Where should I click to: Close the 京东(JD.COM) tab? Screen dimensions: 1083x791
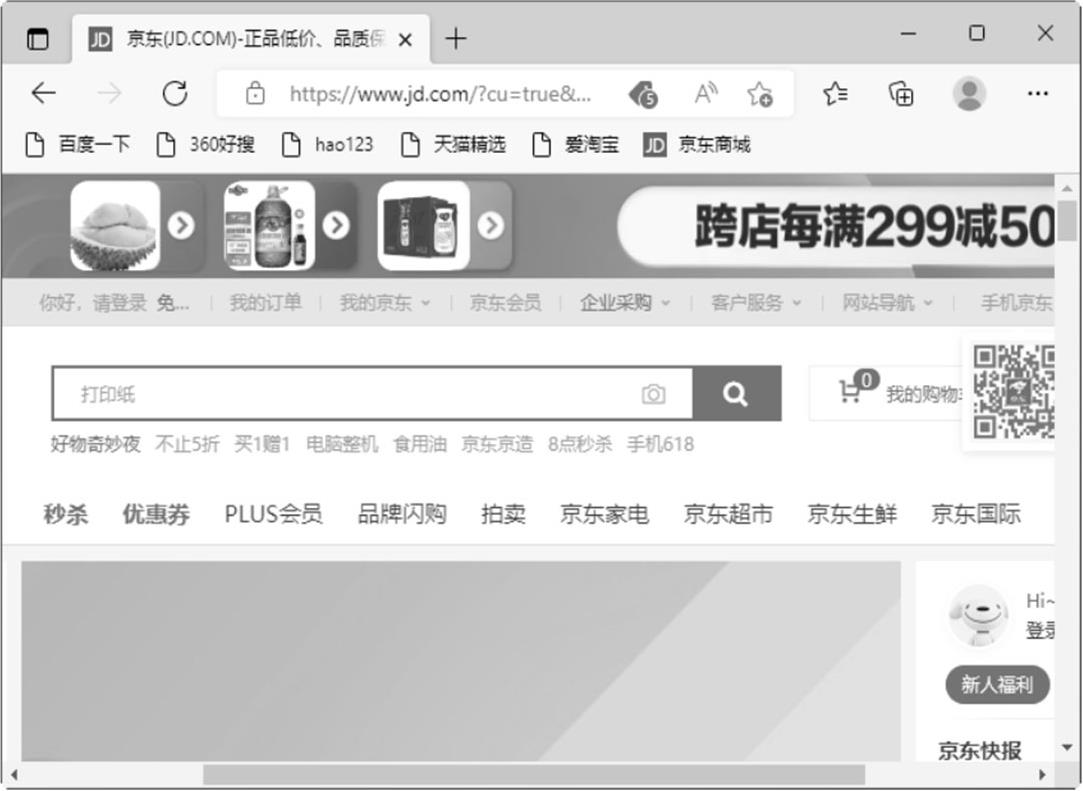(x=405, y=40)
